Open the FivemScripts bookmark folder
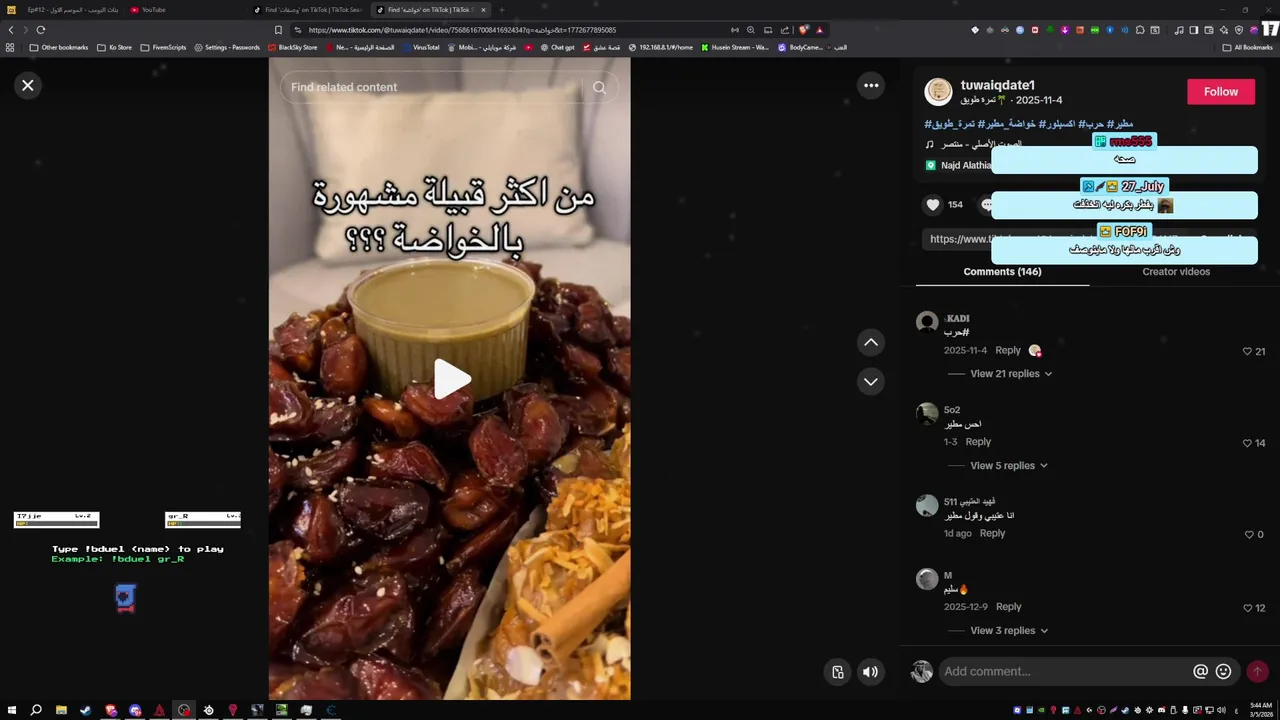The image size is (1280, 720). point(163,47)
